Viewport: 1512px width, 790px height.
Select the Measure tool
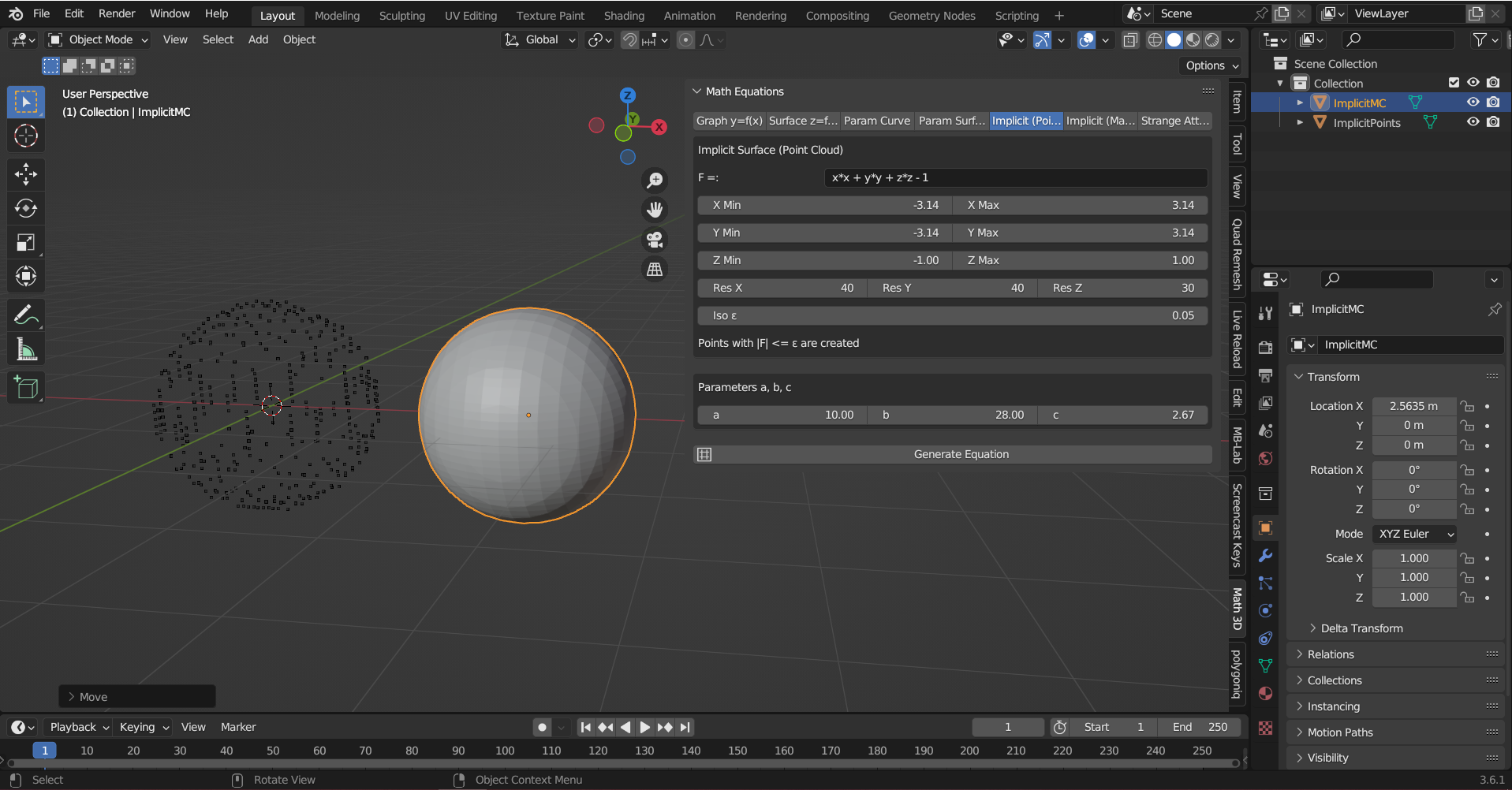[x=26, y=349]
